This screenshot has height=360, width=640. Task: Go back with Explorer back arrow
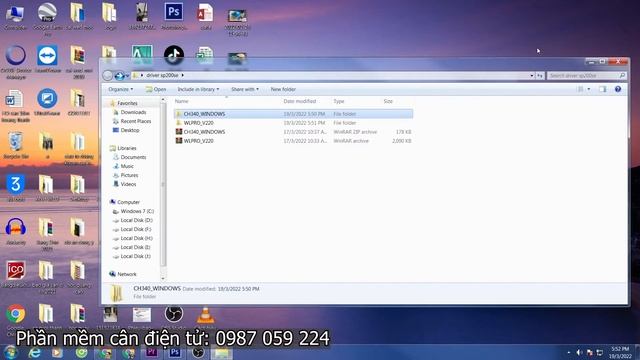108,76
